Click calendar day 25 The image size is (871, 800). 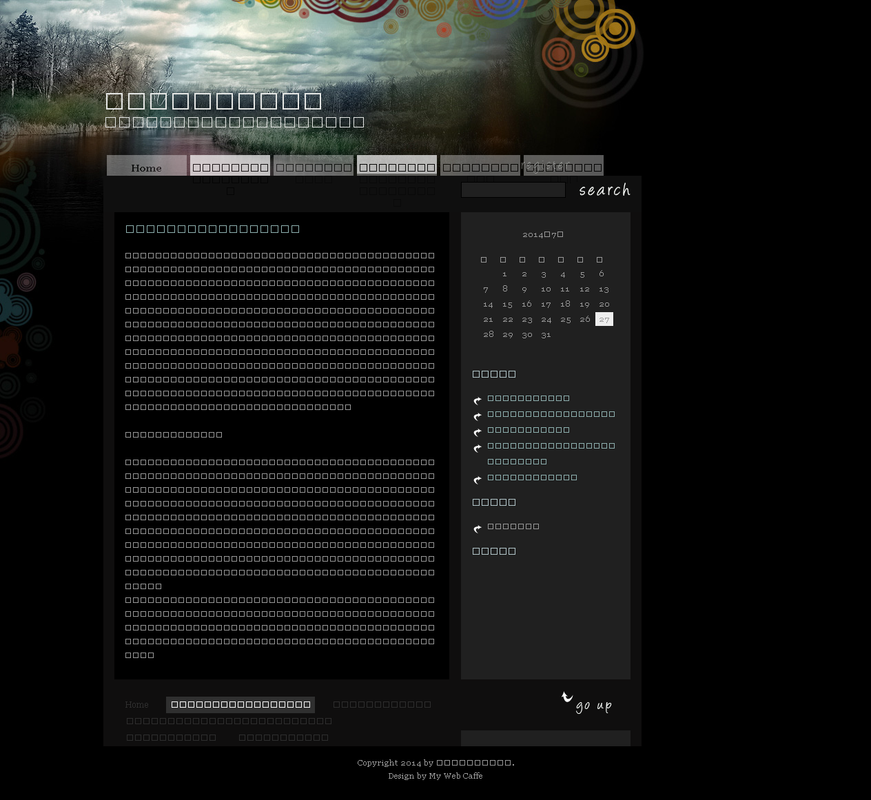click(x=565, y=319)
